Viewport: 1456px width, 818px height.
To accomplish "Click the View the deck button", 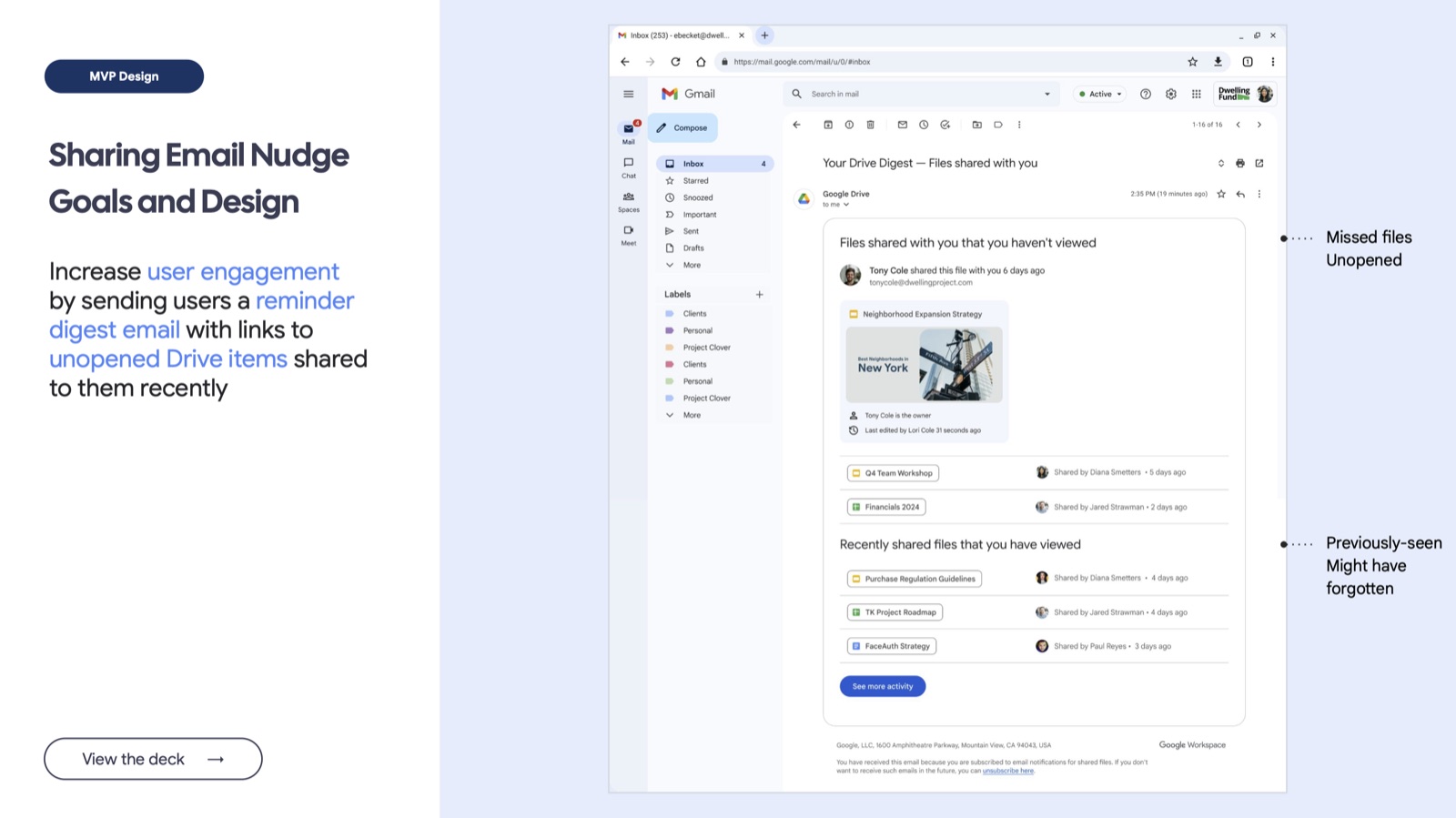I will pos(153,759).
